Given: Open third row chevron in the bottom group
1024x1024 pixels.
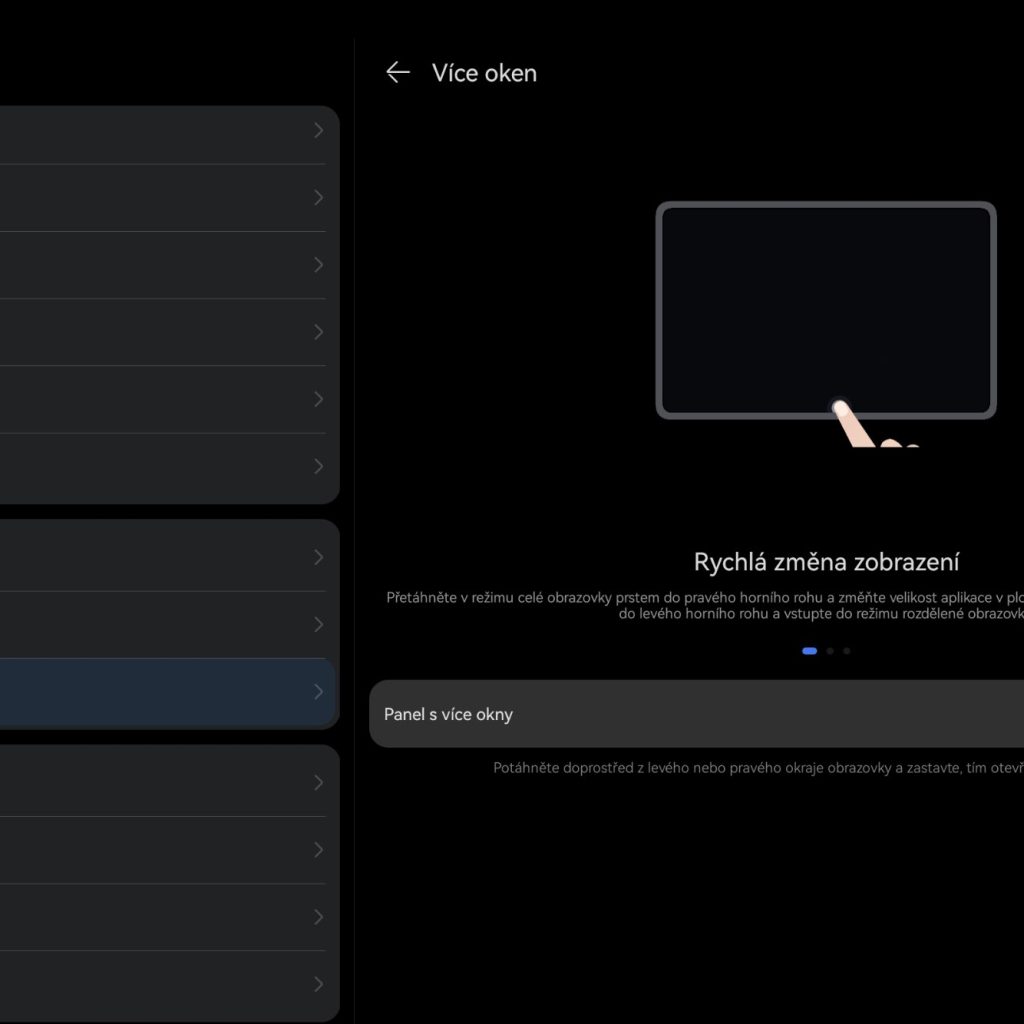Looking at the screenshot, I should click(318, 917).
